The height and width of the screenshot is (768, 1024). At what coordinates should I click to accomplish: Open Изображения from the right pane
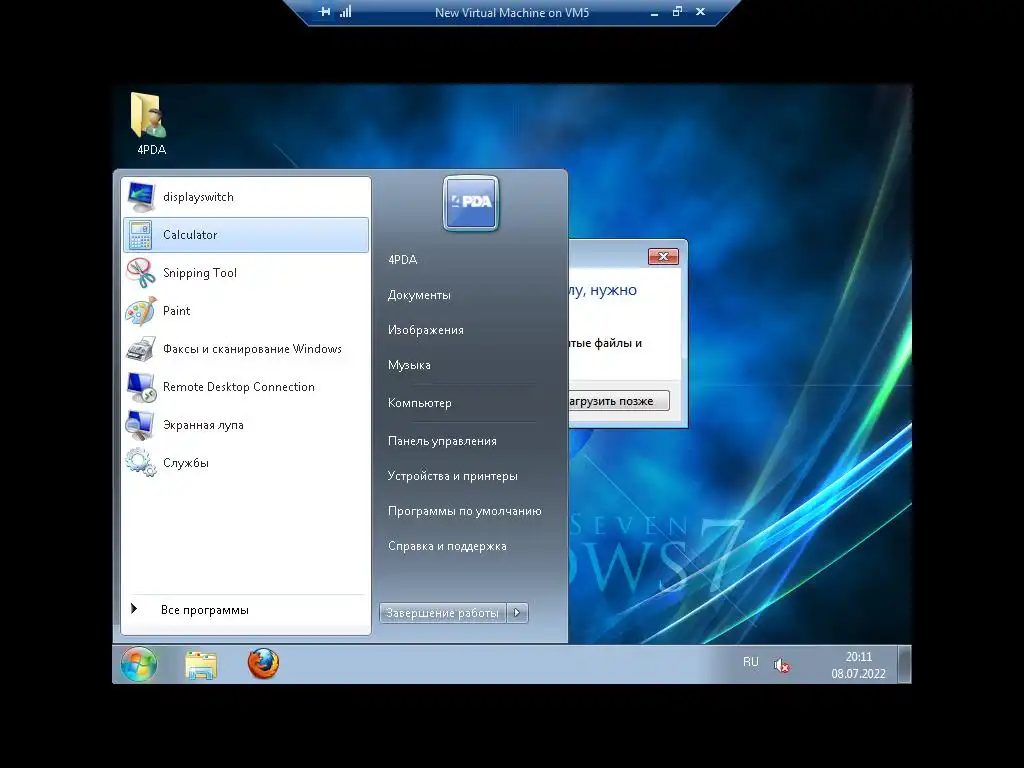426,330
